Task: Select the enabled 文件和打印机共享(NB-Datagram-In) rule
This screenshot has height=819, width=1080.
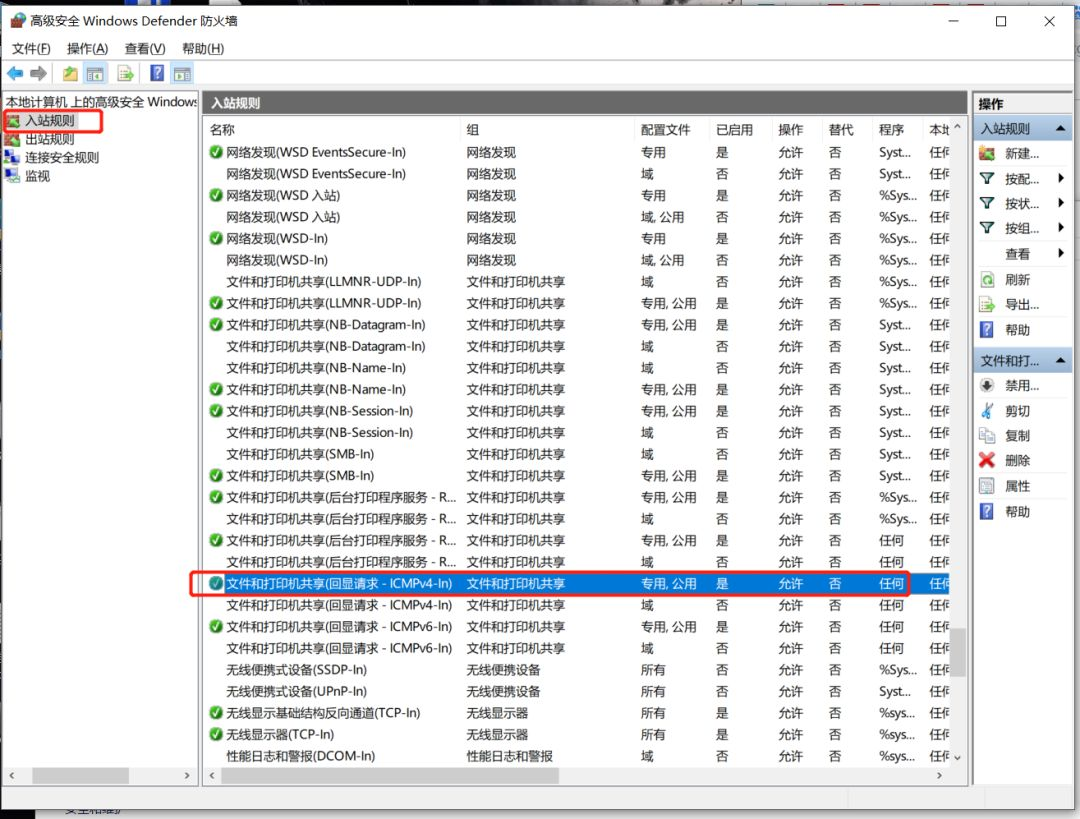Action: [579, 324]
